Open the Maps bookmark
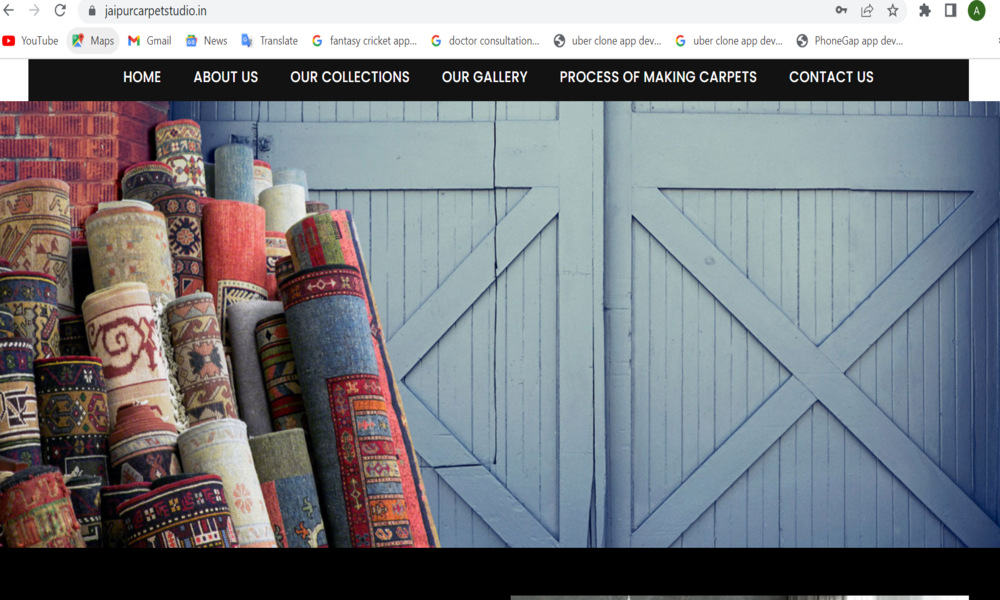 pos(93,41)
